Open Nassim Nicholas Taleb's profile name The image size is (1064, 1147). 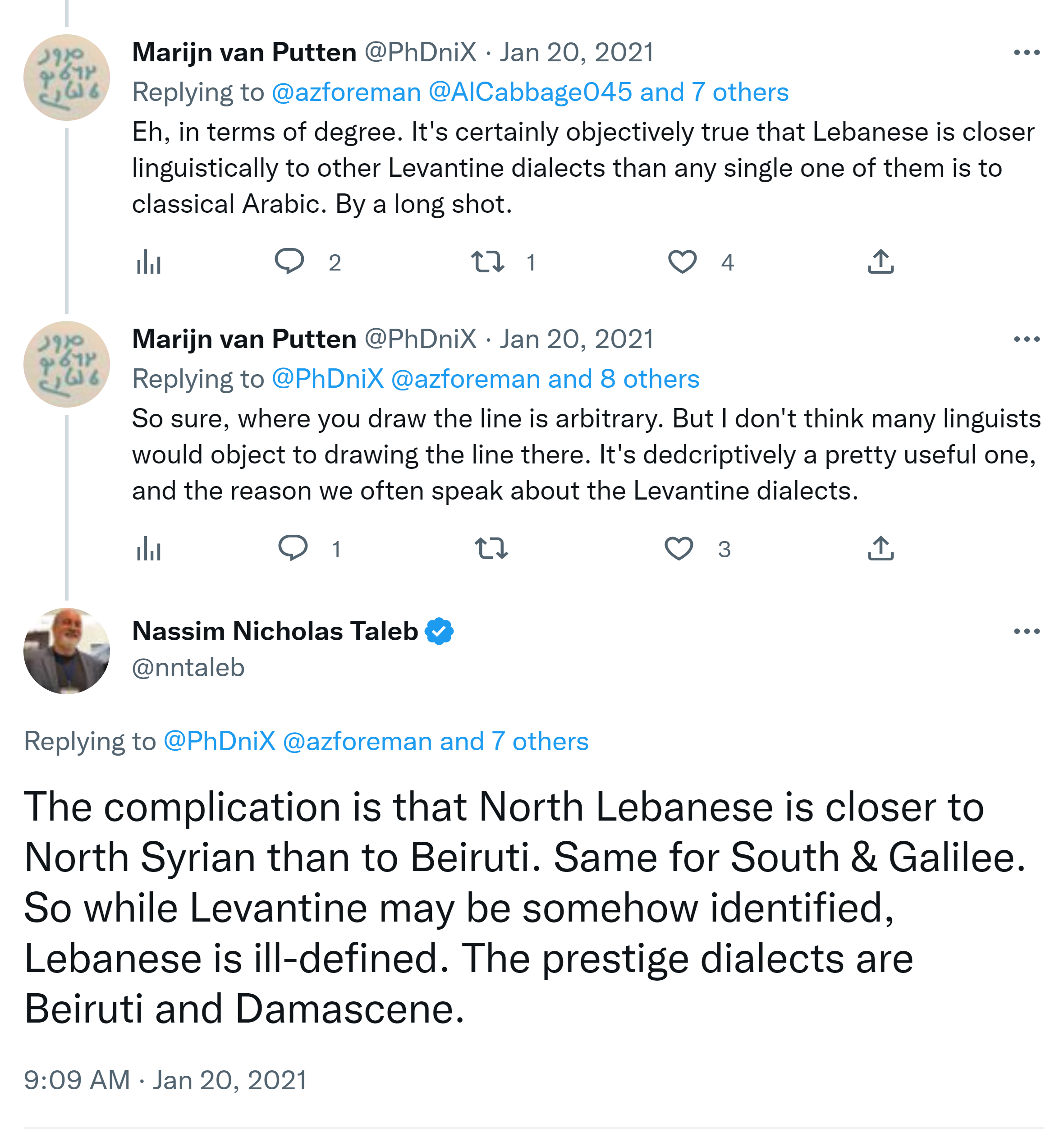pyautogui.click(x=275, y=631)
